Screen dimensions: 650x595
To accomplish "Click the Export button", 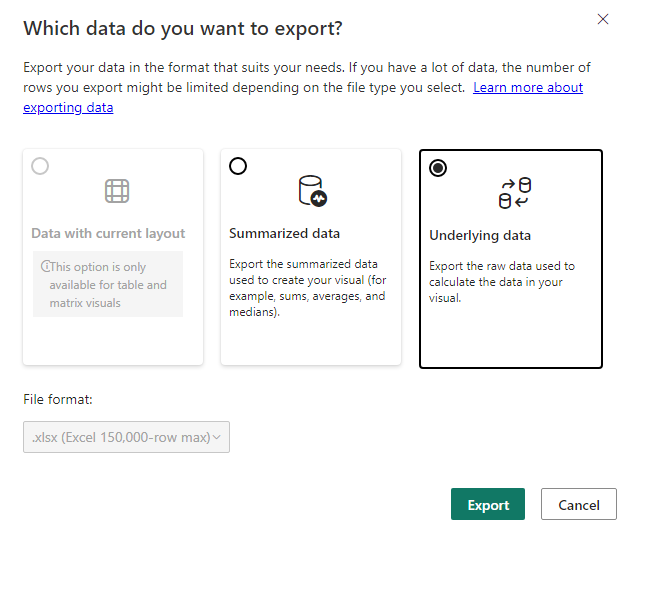I will (x=488, y=505).
